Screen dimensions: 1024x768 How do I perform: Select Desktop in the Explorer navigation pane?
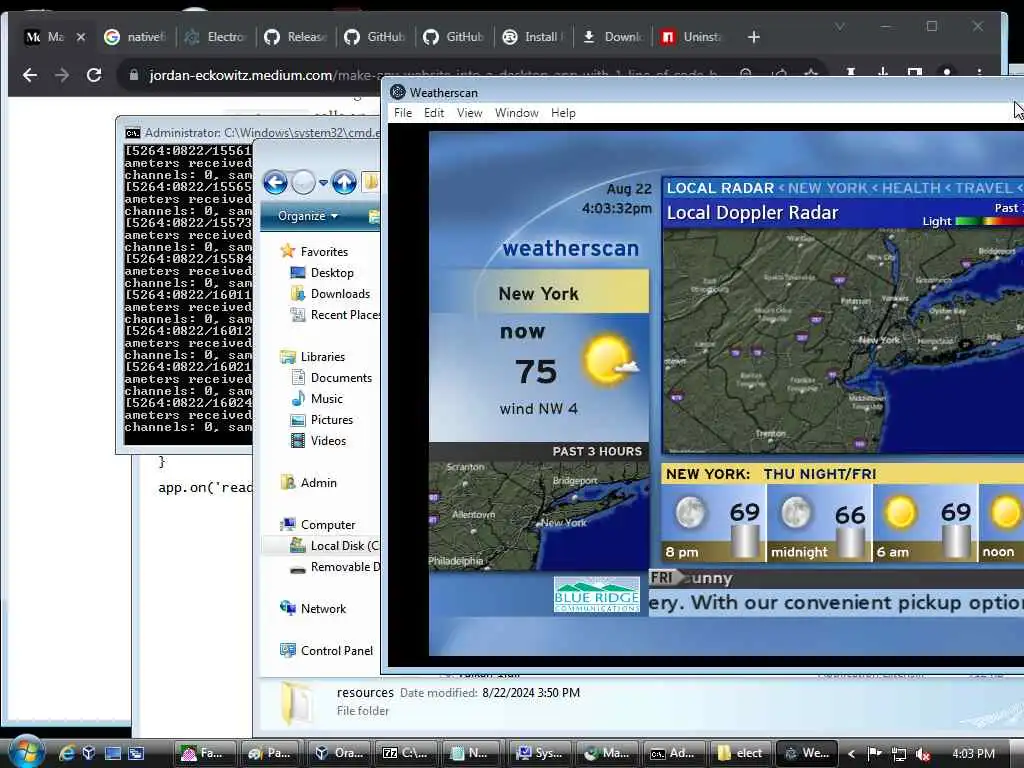pyautogui.click(x=332, y=273)
